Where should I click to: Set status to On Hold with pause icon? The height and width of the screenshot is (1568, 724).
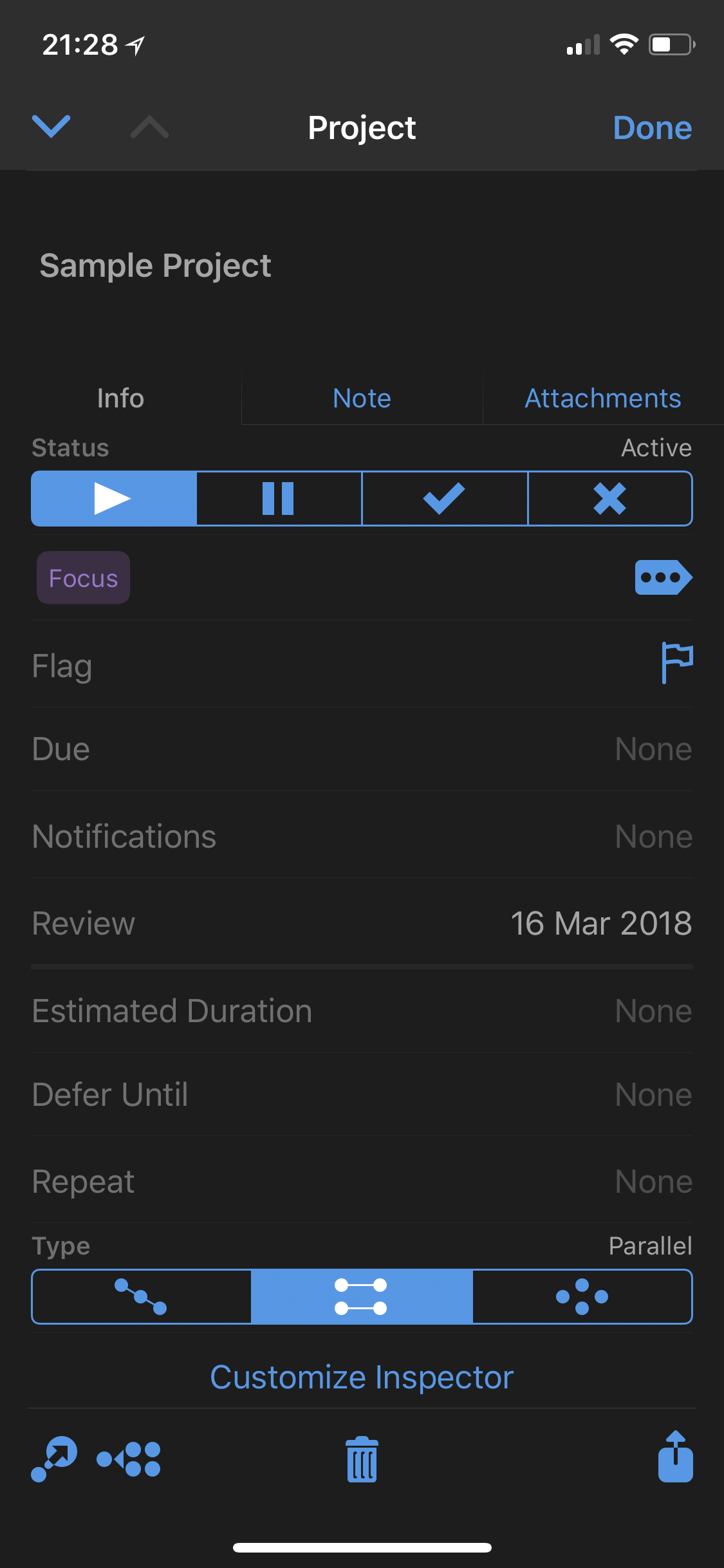(x=279, y=499)
